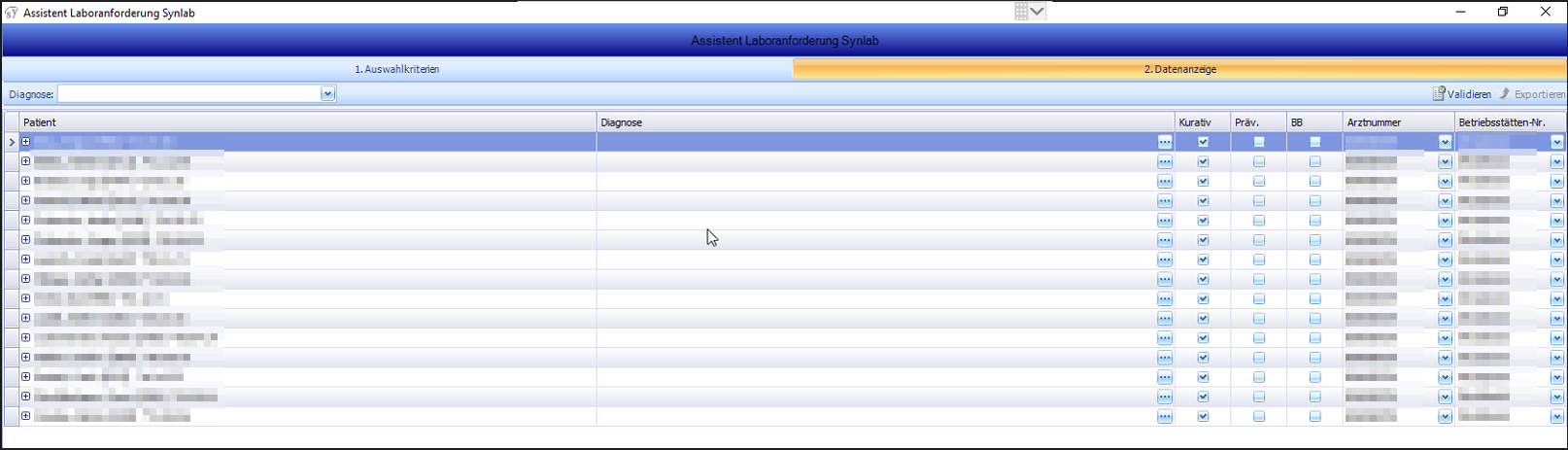Click the Exportieren icon in toolbar
The image size is (1568, 450).
click(1505, 94)
